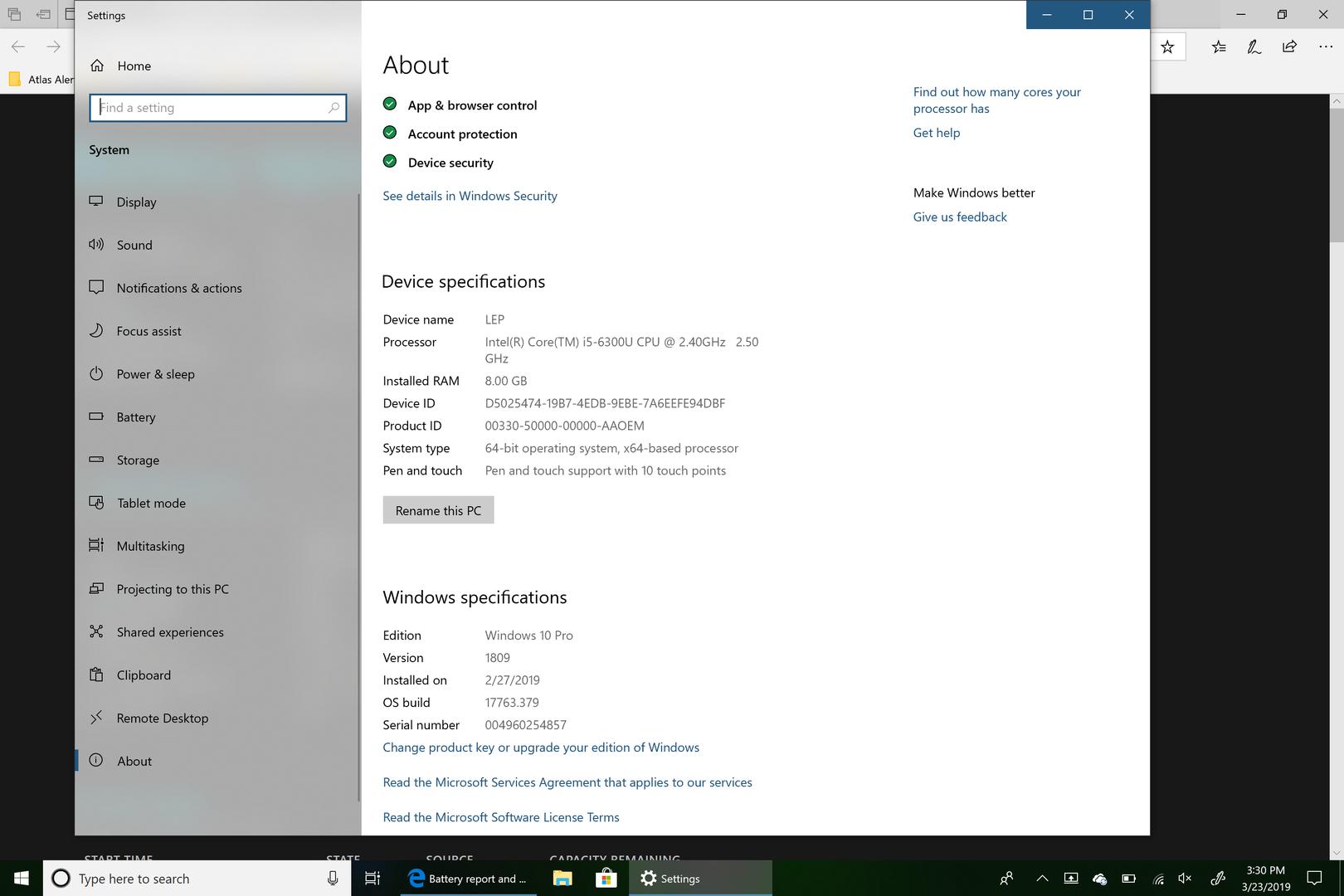Screen dimensions: 1344x896
Task: Click the Edge Share icon
Action: click(1290, 47)
